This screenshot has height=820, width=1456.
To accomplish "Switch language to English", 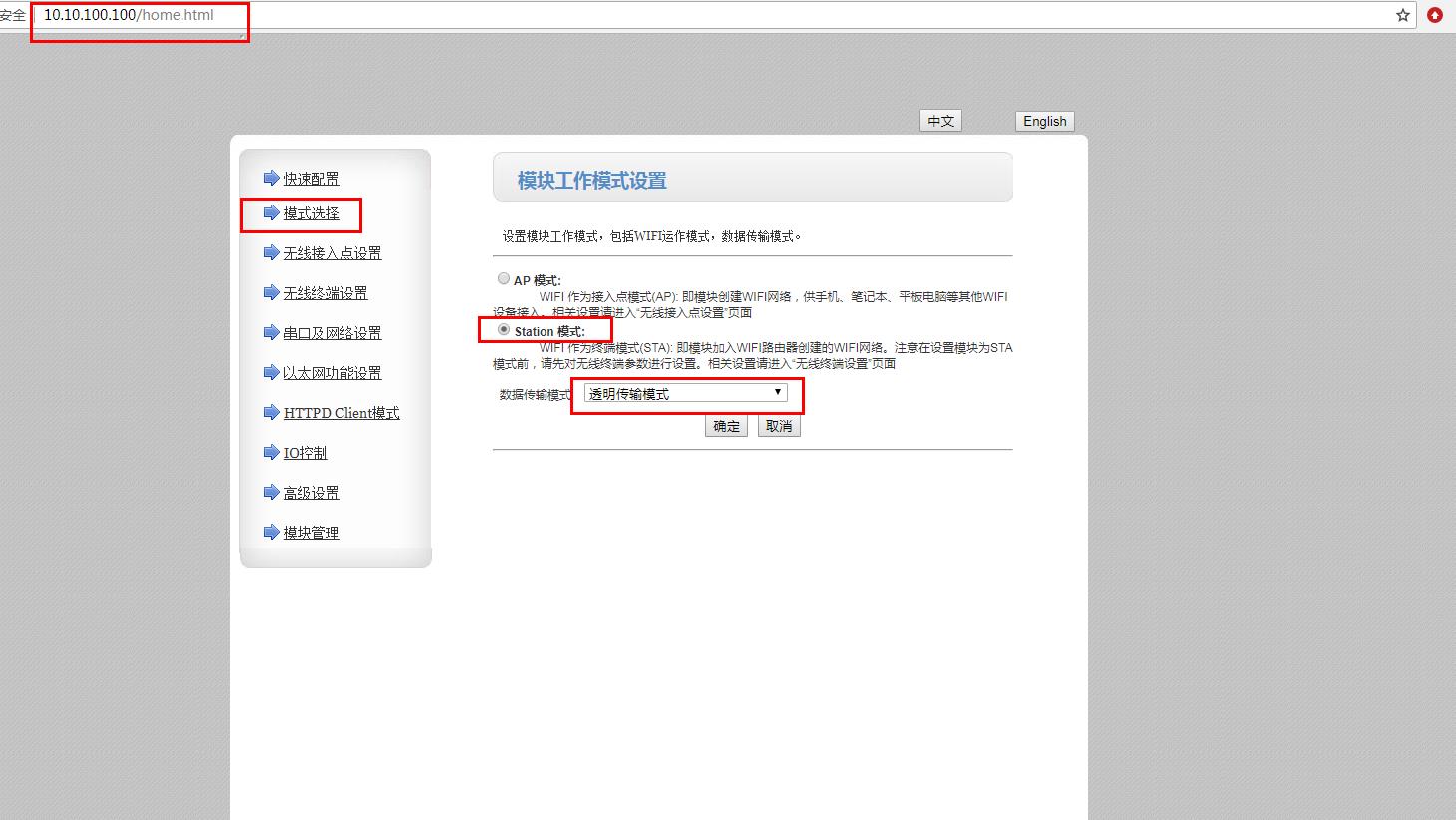I will pos(1044,121).
